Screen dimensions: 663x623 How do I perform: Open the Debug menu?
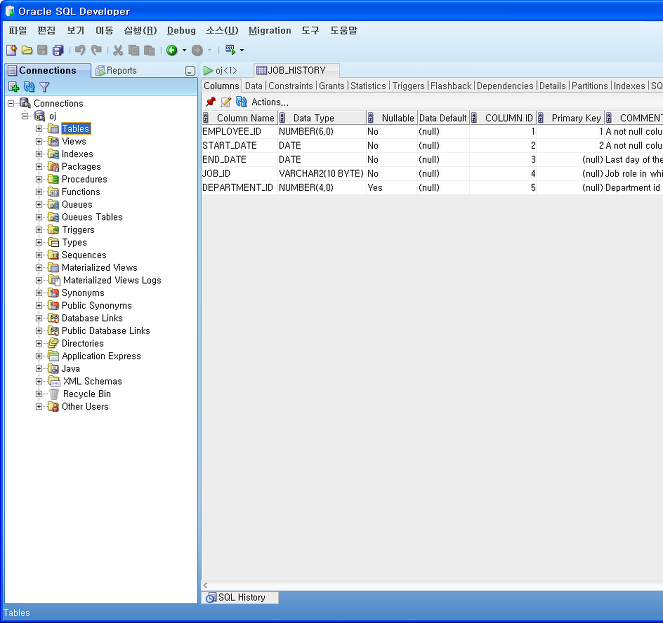181,30
